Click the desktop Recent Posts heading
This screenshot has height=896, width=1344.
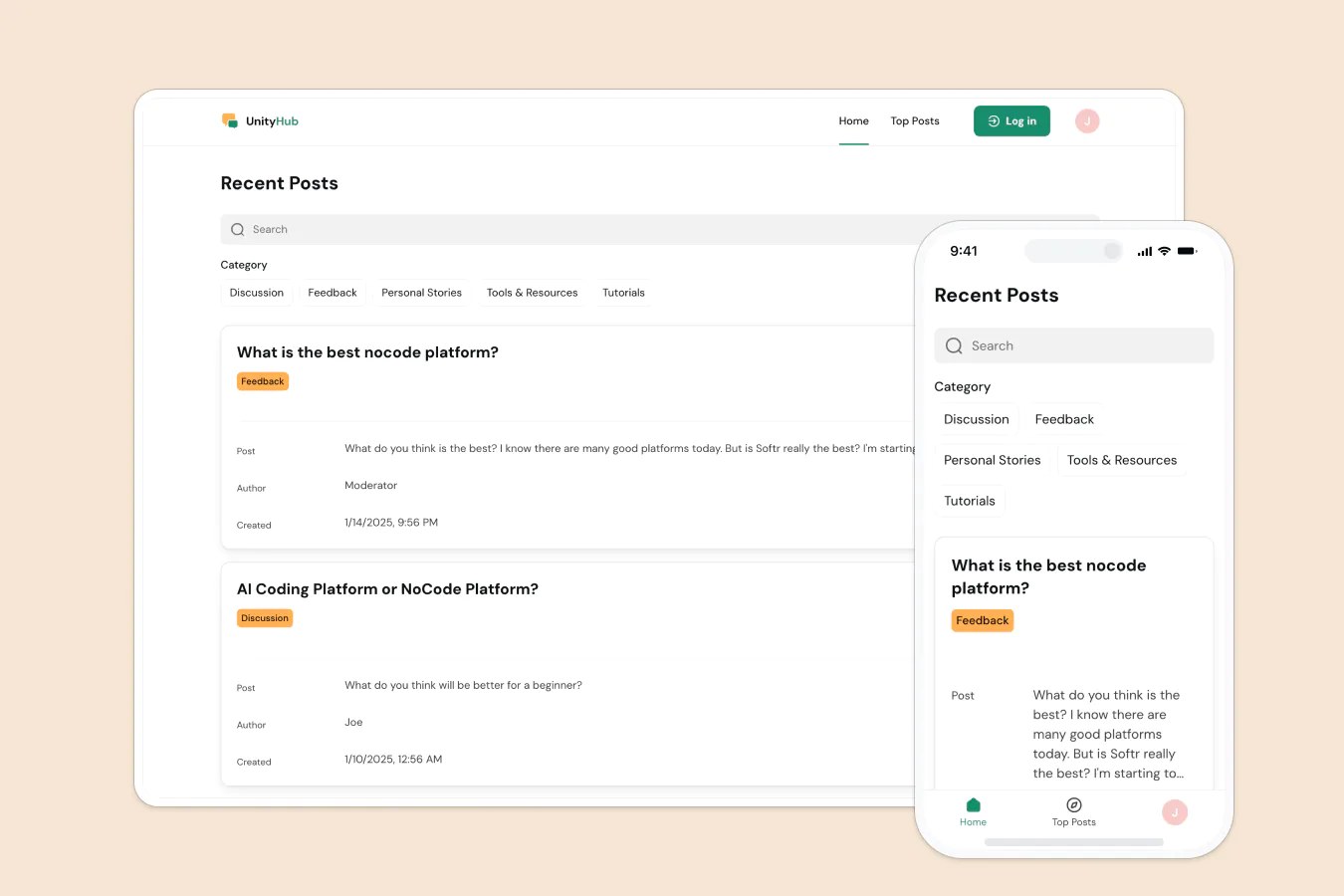(280, 183)
